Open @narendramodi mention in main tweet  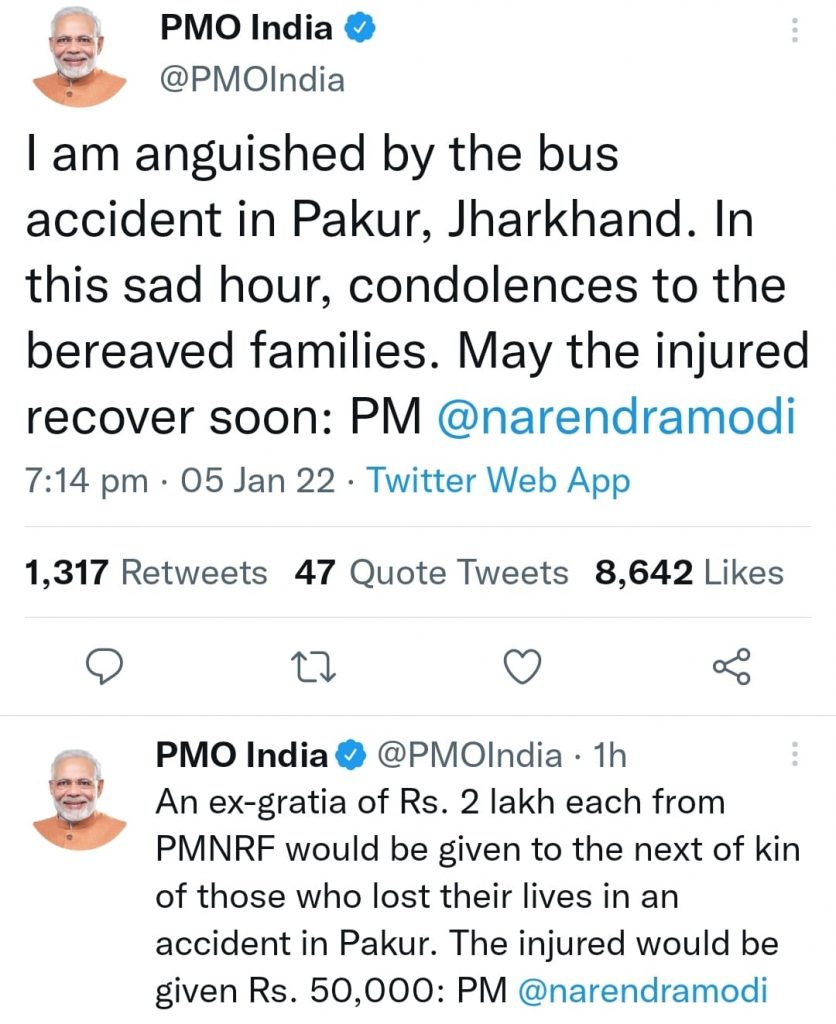(617, 419)
